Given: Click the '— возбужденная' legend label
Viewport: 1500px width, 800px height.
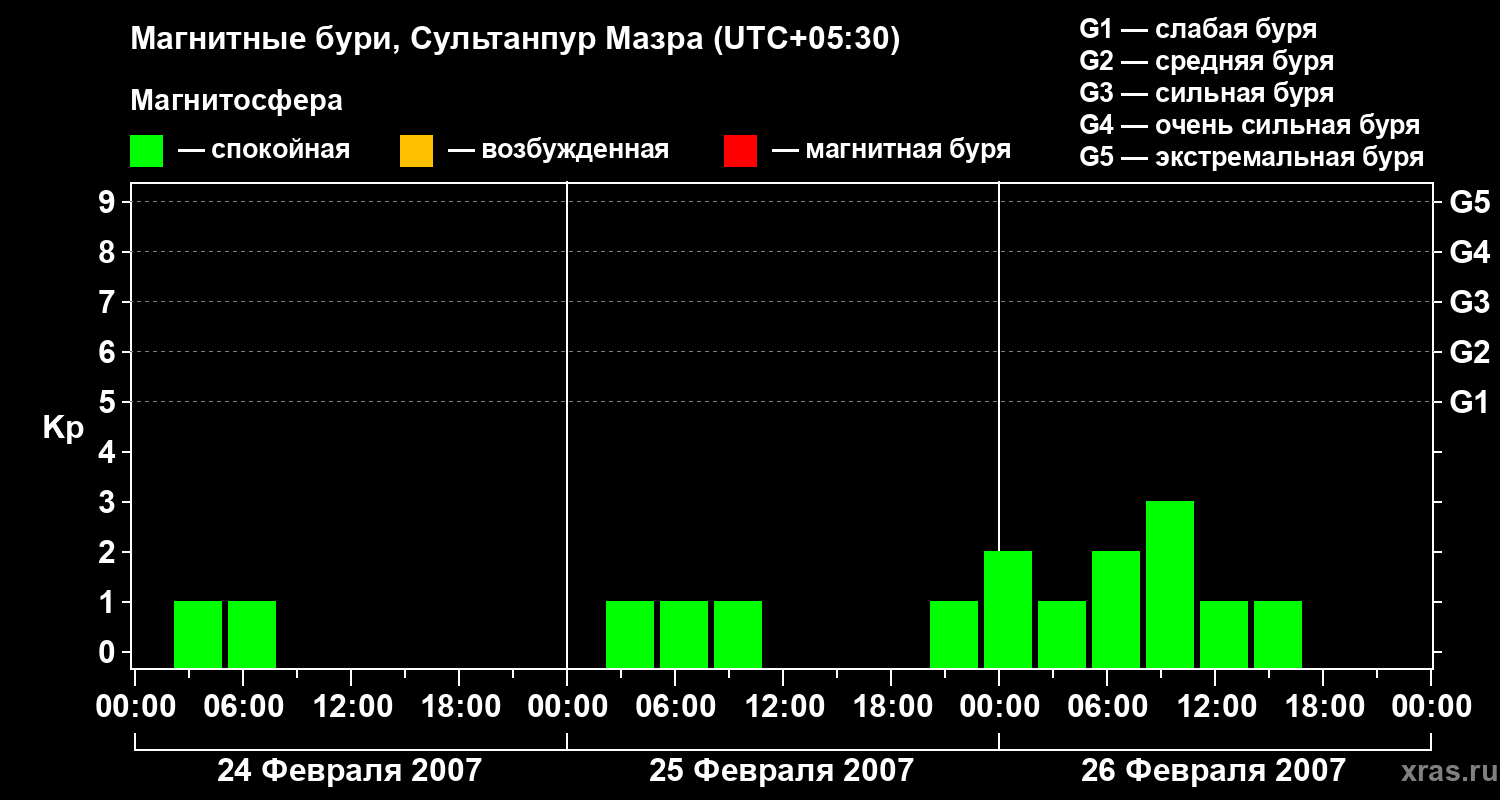Looking at the screenshot, I should coord(558,150).
